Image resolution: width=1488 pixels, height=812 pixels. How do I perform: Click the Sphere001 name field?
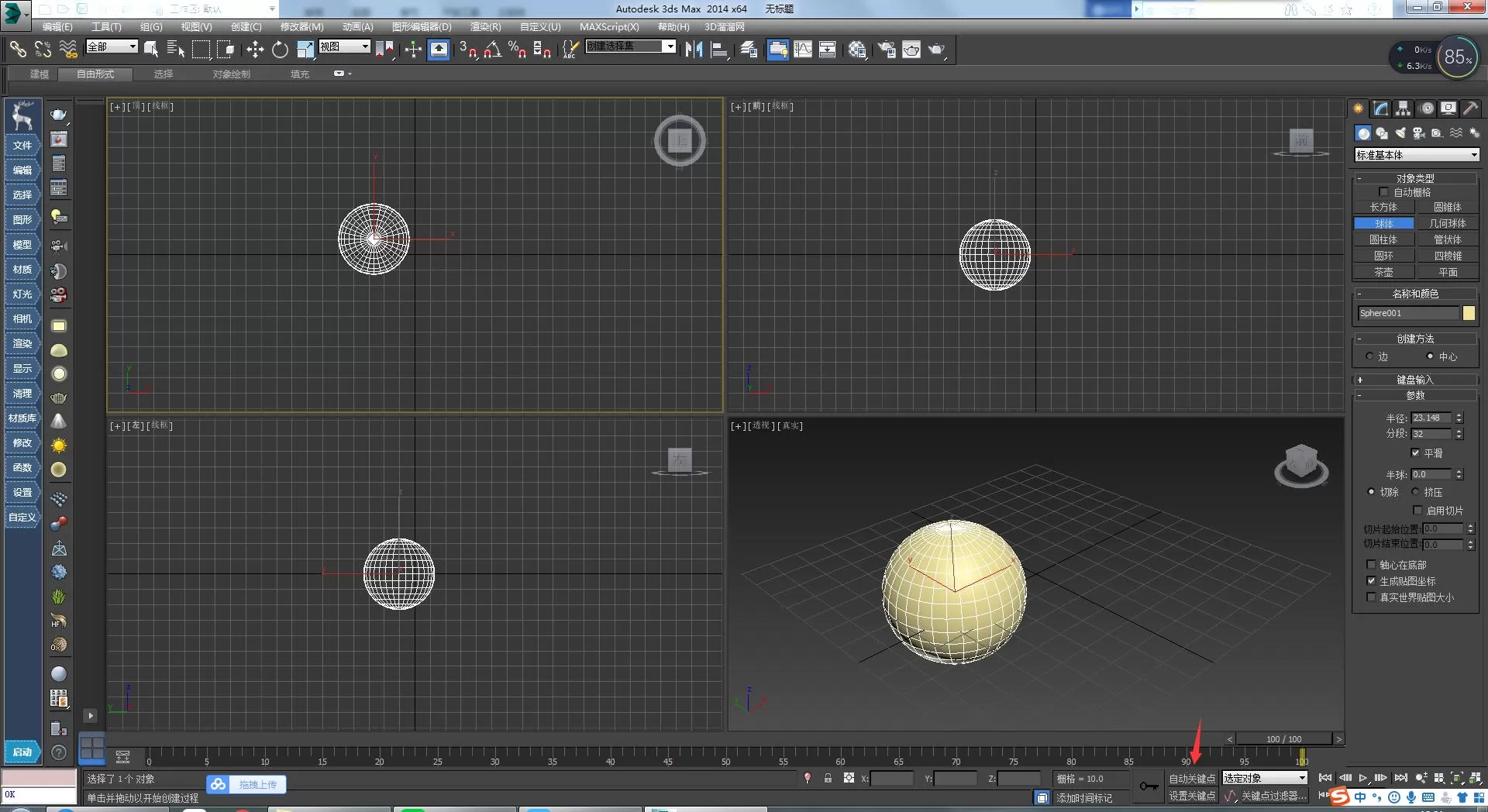pos(1408,313)
